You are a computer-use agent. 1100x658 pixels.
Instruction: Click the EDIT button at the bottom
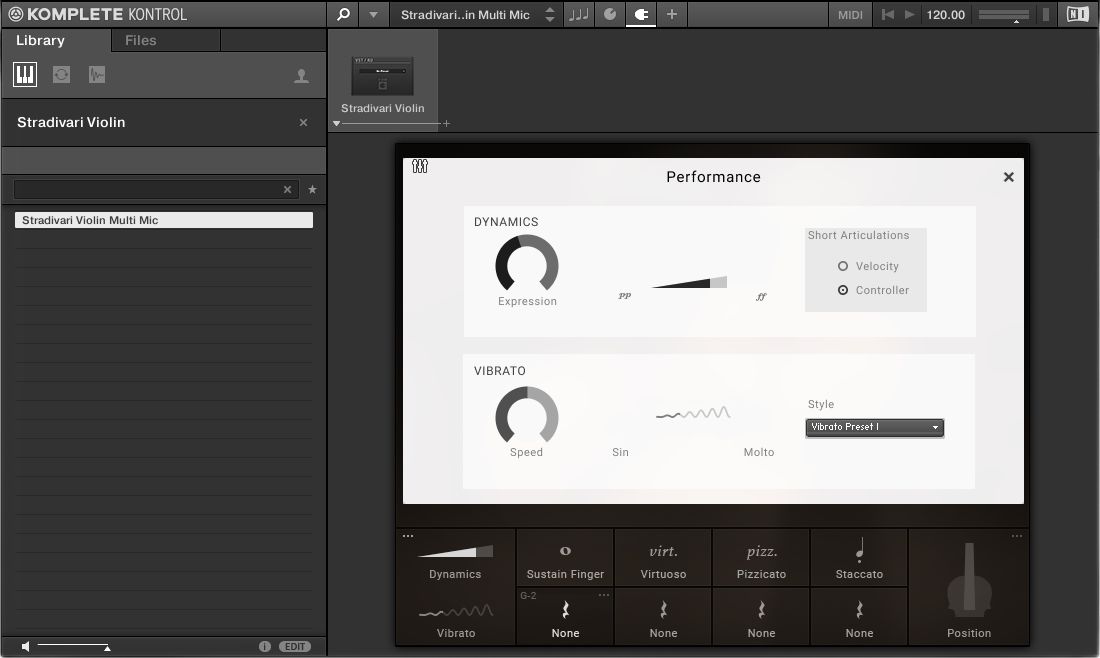[x=295, y=646]
